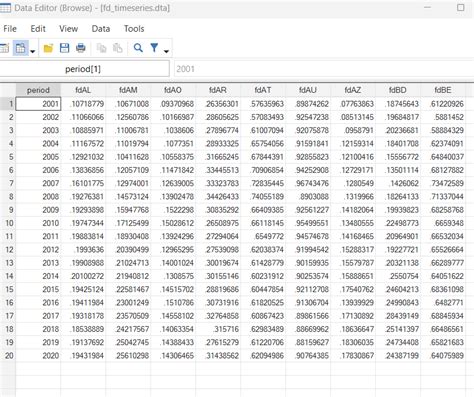Click fdAL value .20100272
Image resolution: width=474 pixels, height=397 pixels.
(83, 276)
